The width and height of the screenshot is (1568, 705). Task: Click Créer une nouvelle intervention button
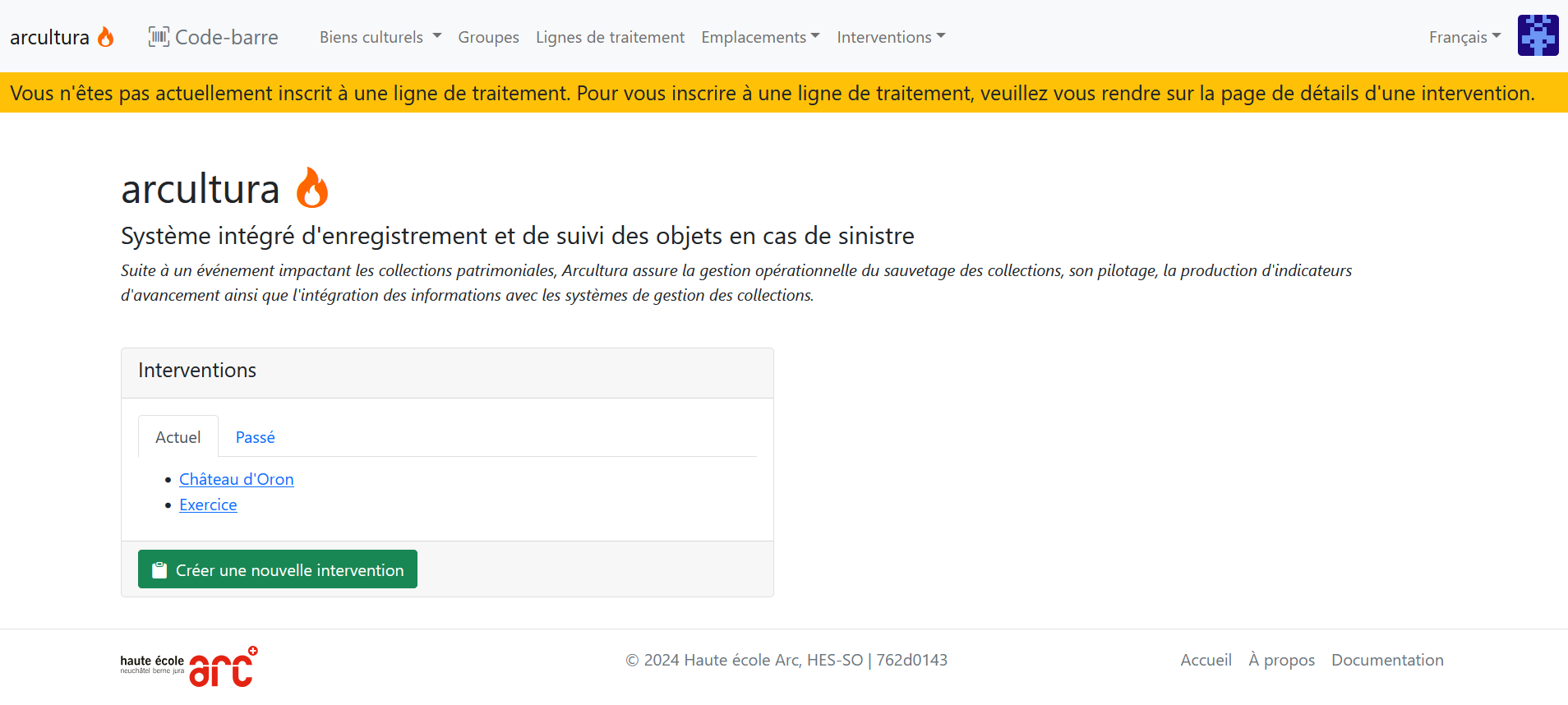[x=278, y=569]
